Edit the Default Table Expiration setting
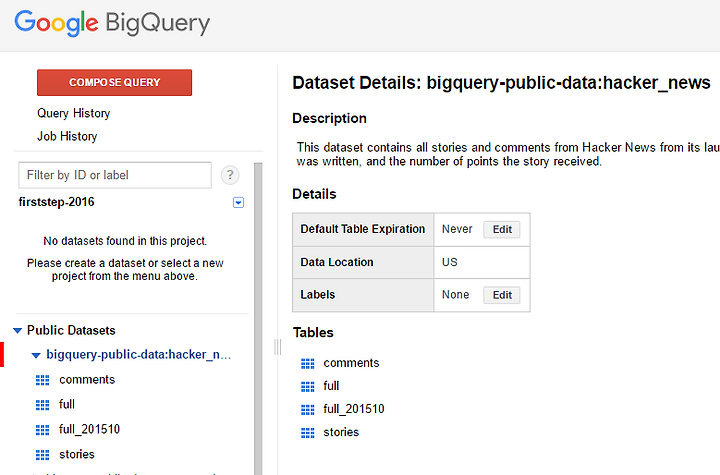Screen dimensions: 720x475 tap(502, 229)
